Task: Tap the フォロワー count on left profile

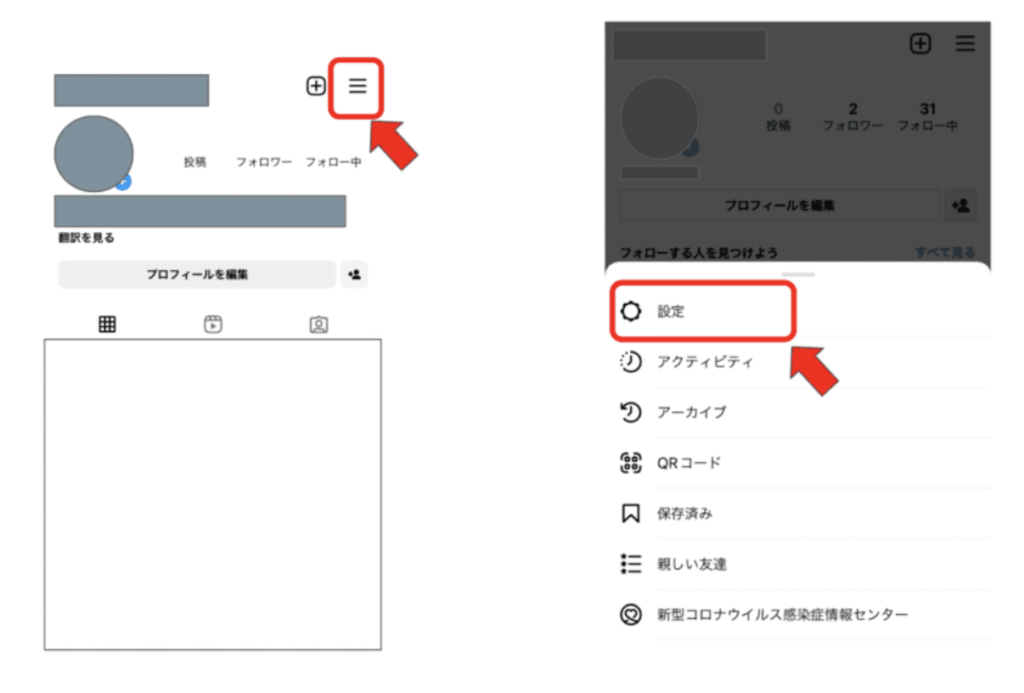Action: tap(263, 162)
